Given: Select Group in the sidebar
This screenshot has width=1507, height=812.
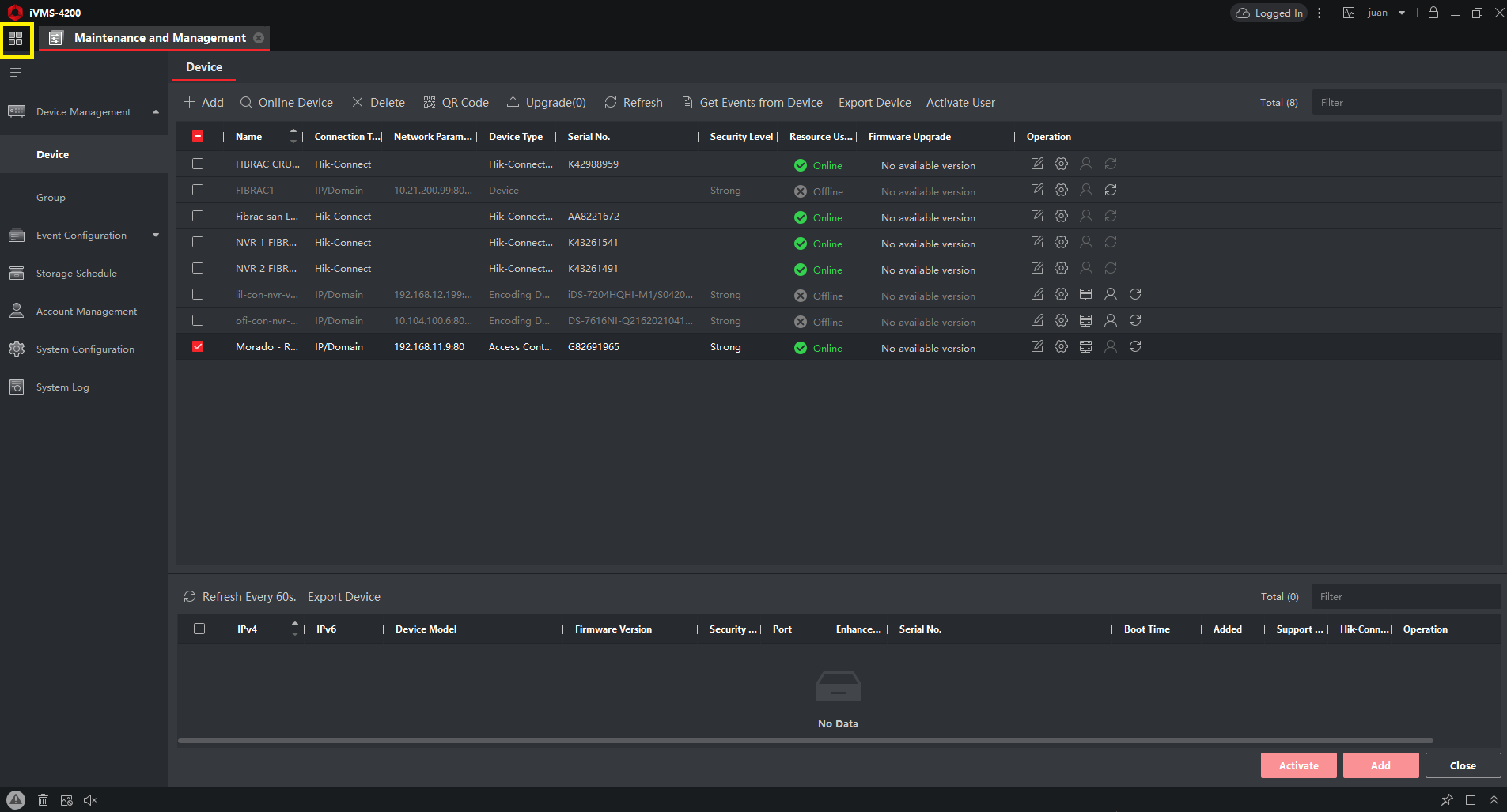Looking at the screenshot, I should click(51, 198).
